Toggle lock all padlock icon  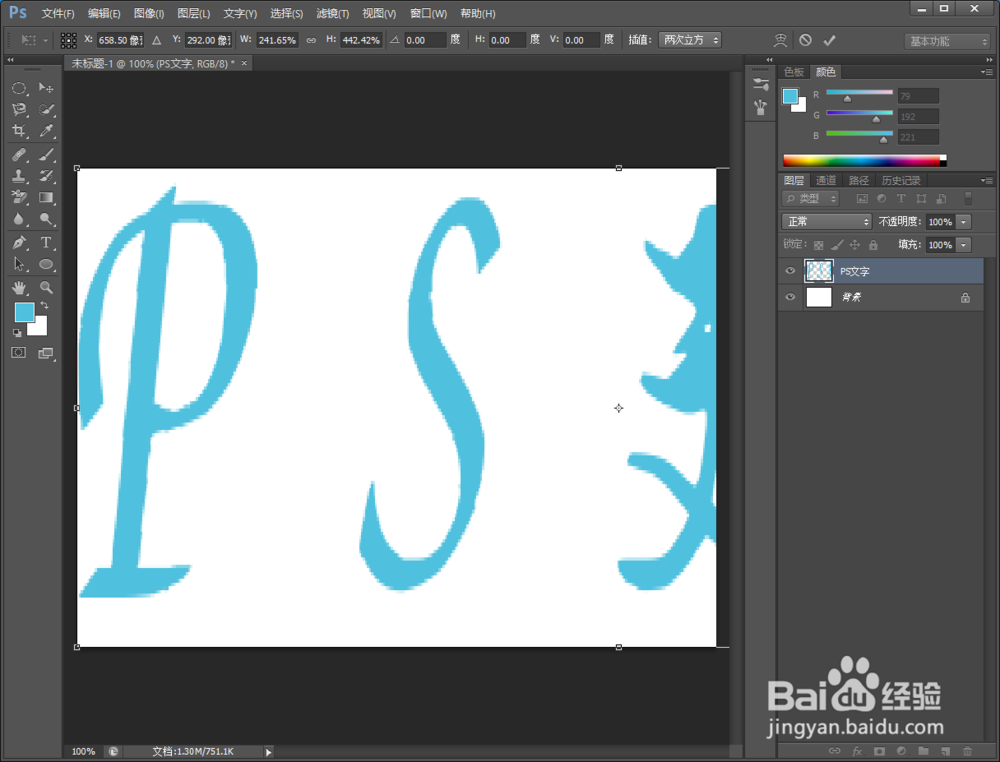tap(873, 245)
